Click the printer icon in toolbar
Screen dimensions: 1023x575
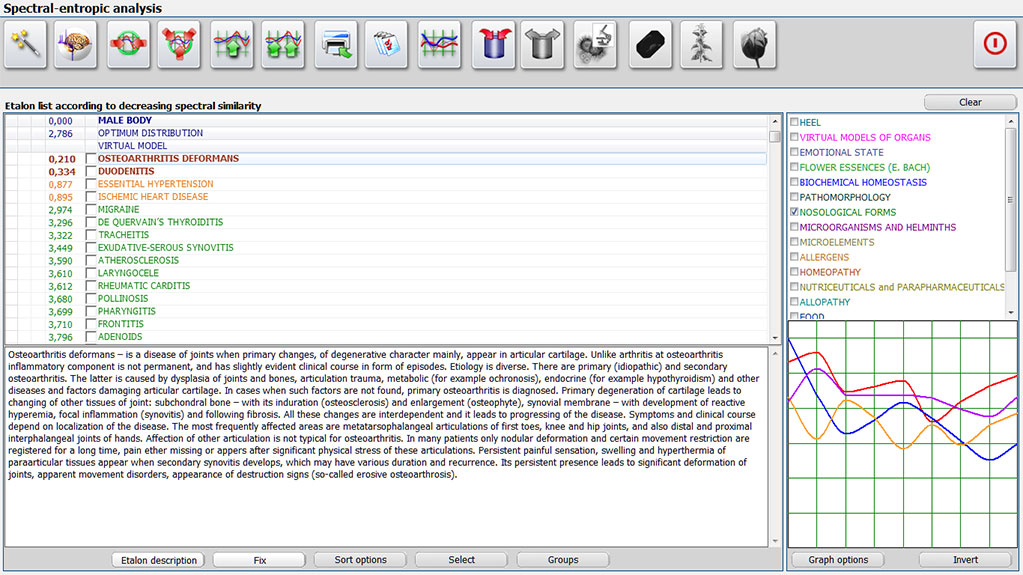335,44
